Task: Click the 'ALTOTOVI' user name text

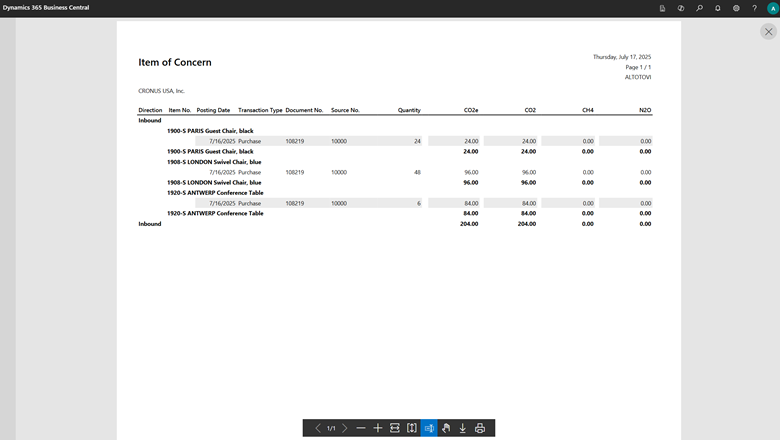Action: pos(638,77)
